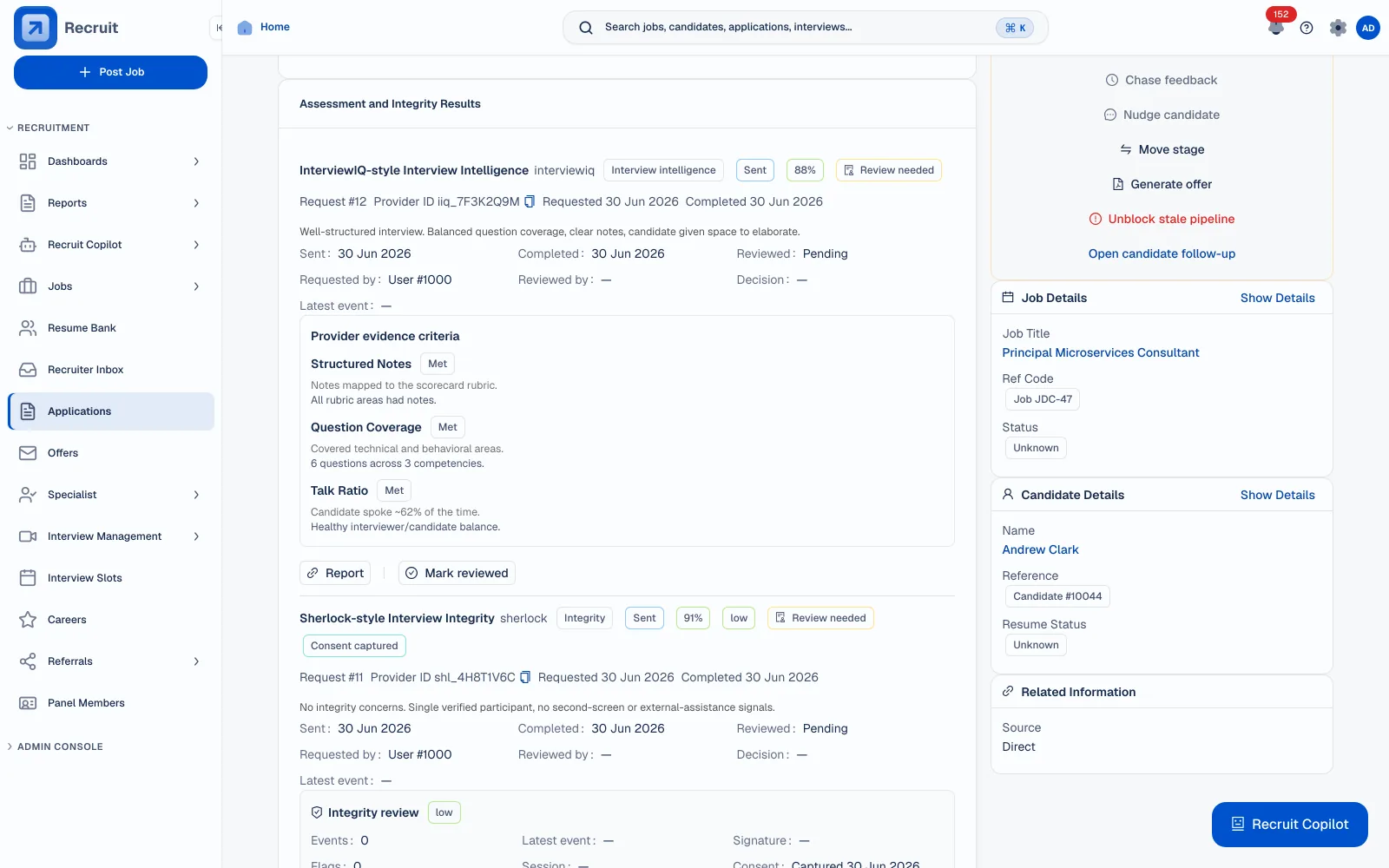
Task: Click the 91% Sherlock score badge
Action: click(x=693, y=618)
